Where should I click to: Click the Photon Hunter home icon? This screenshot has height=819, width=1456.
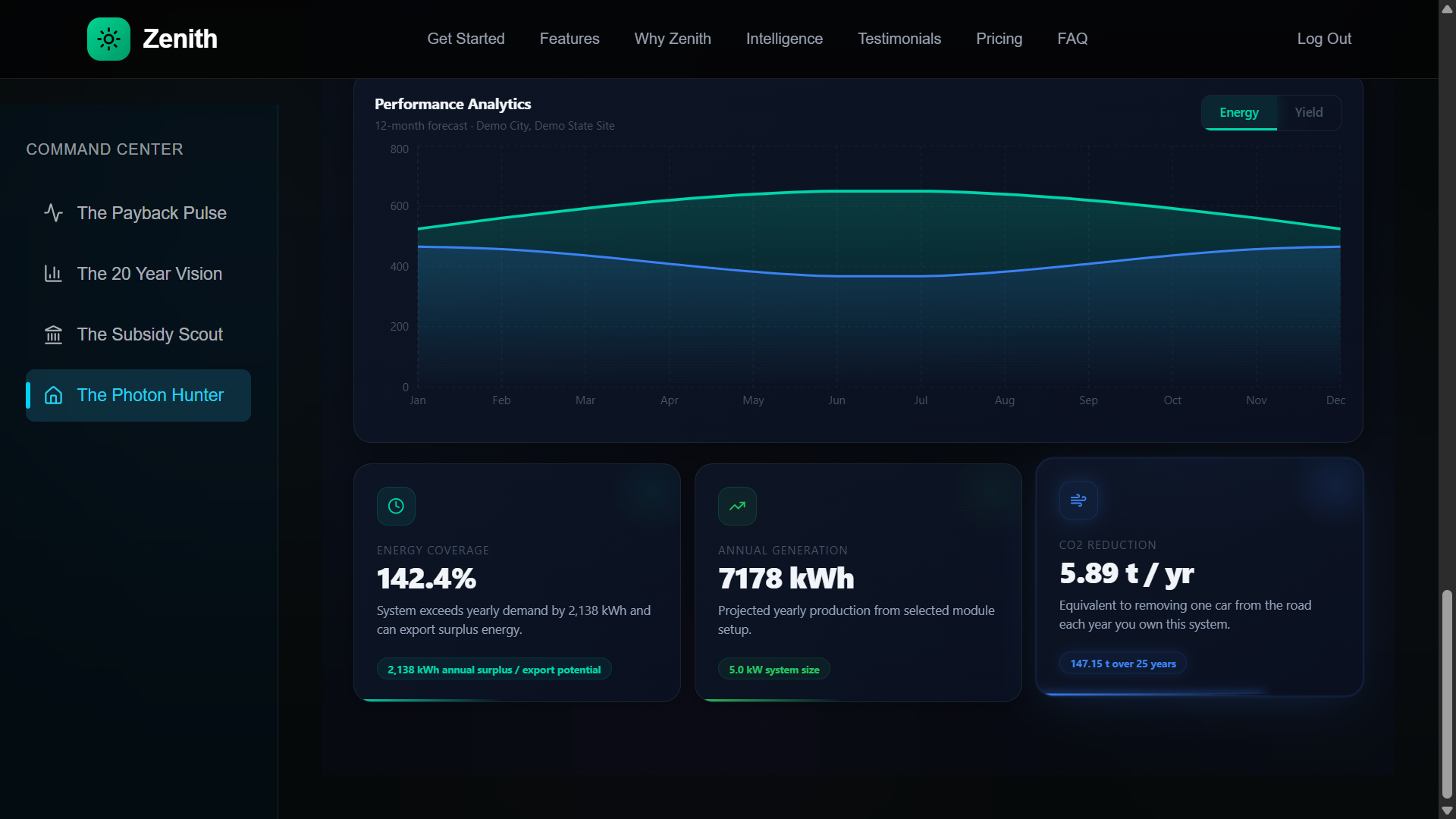(53, 395)
